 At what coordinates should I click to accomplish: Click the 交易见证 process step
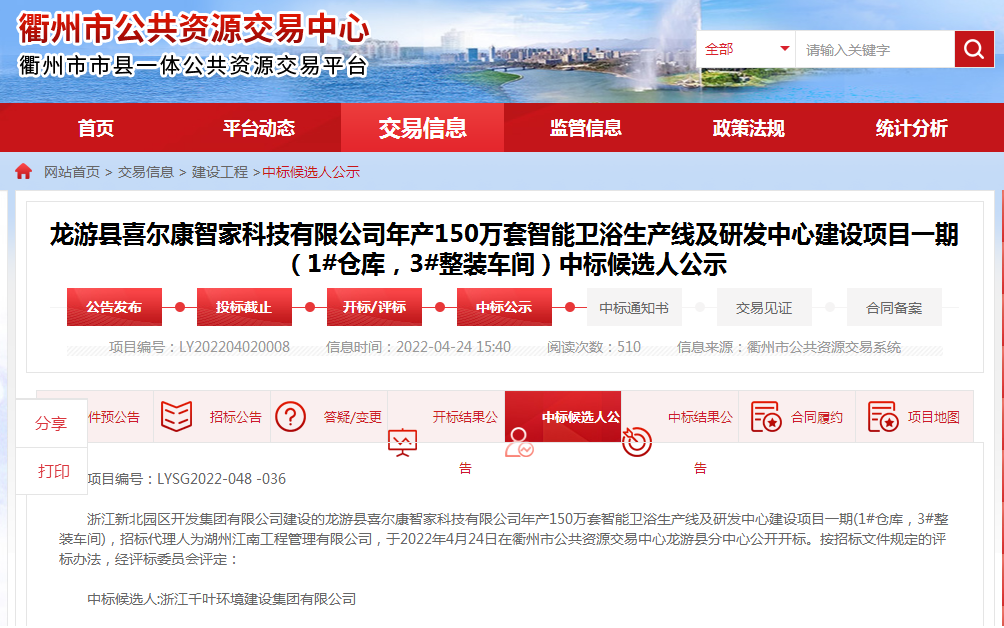tap(764, 308)
